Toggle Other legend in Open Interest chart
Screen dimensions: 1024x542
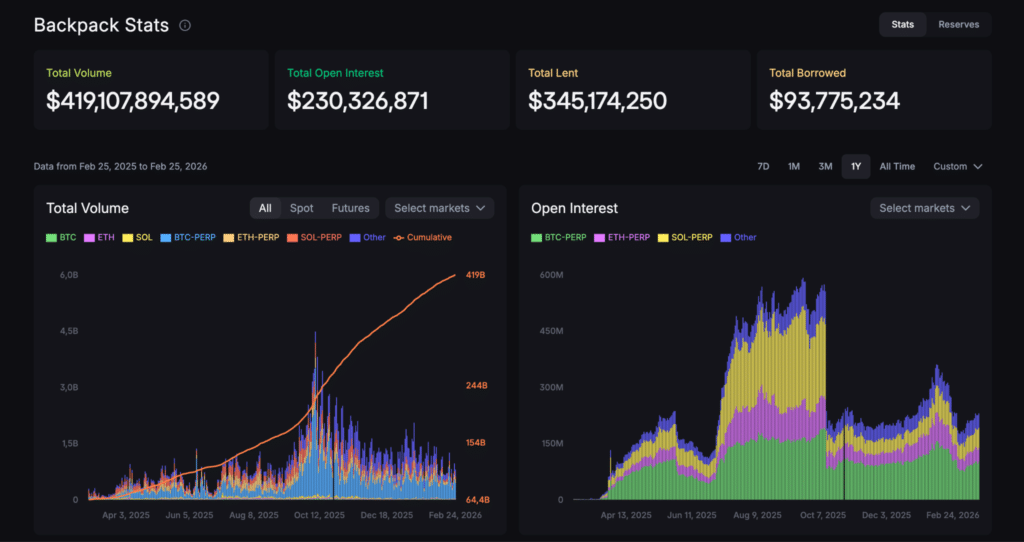[739, 238]
